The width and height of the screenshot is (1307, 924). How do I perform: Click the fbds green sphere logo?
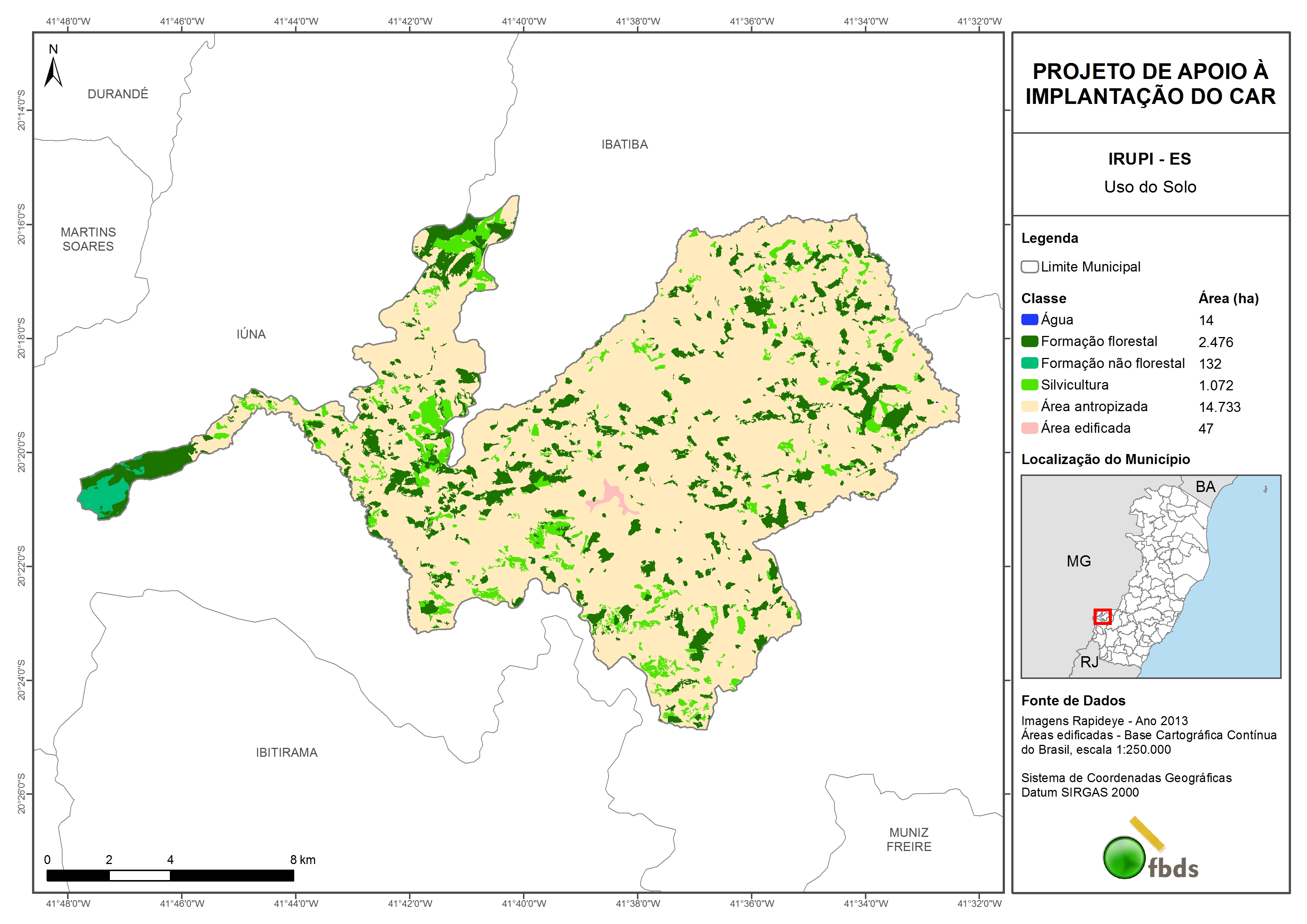coord(1124,857)
